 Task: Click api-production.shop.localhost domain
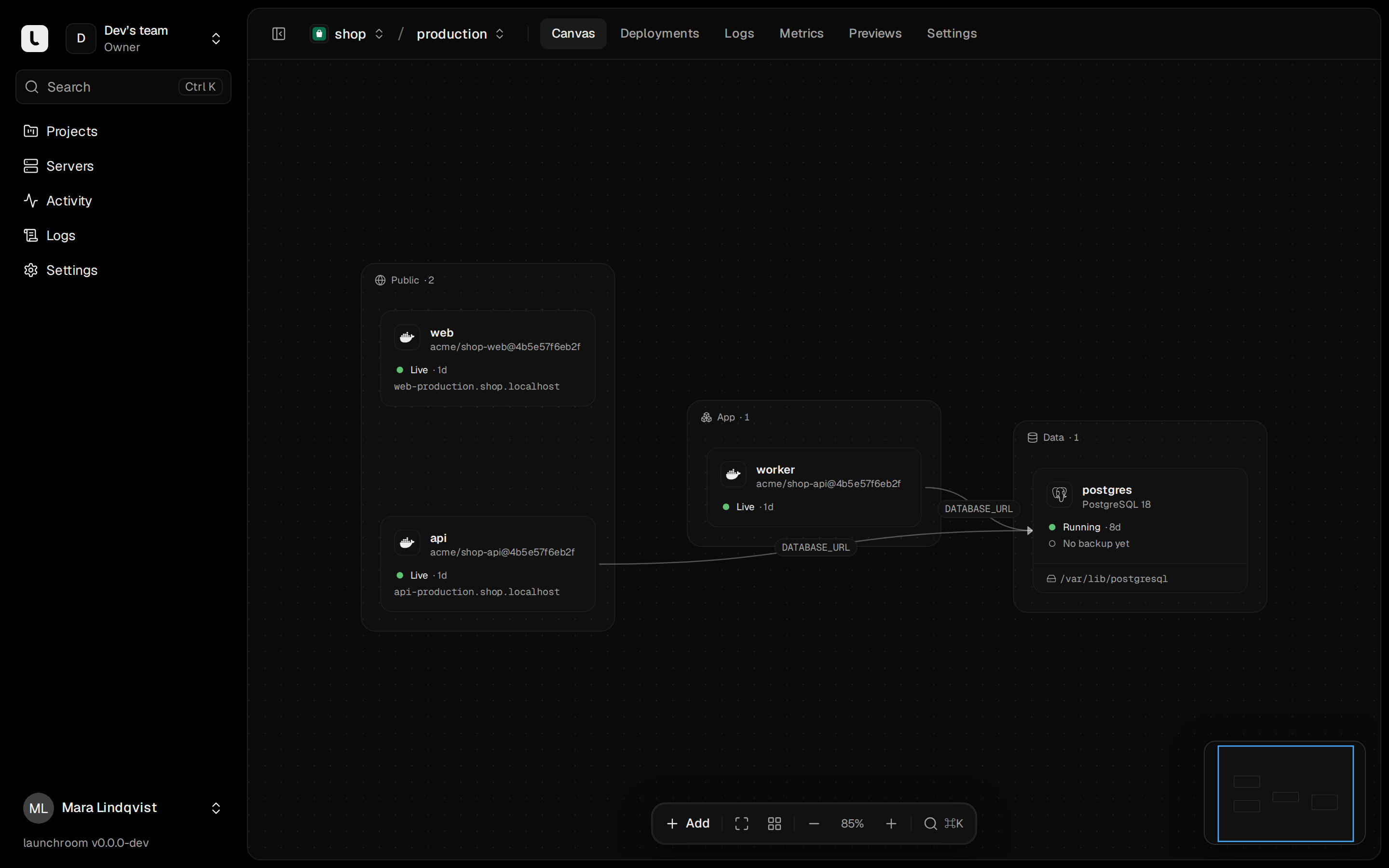tap(477, 592)
